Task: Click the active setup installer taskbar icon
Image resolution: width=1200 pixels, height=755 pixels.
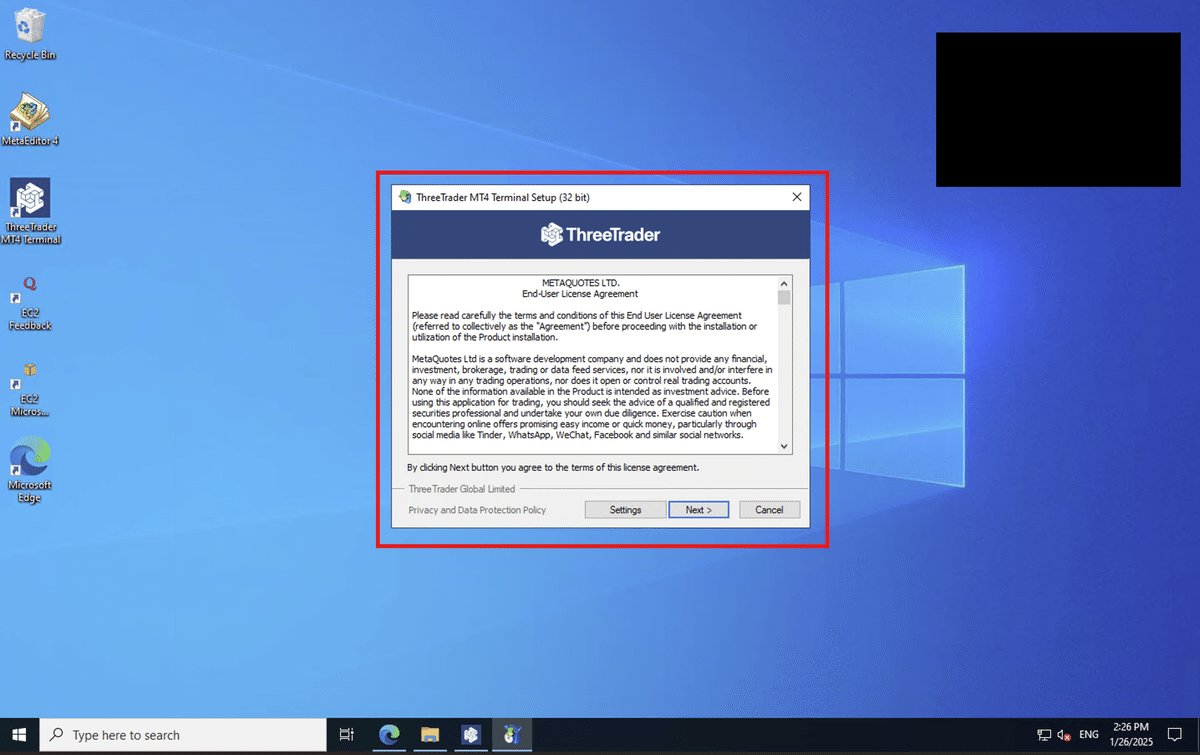Action: (512, 735)
